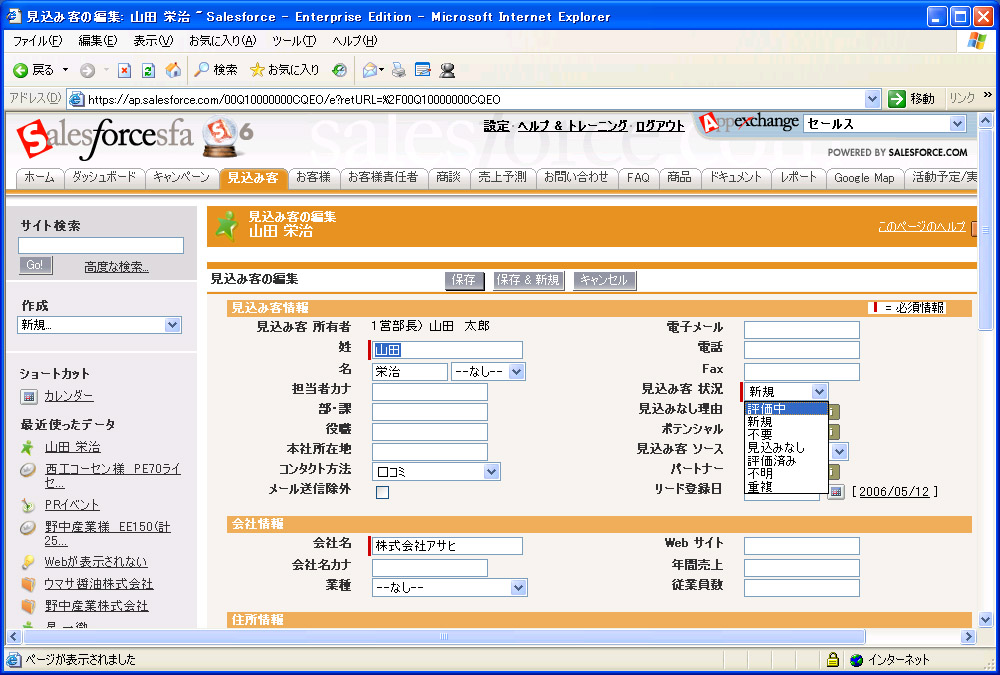Open the このページのヘルプ link
This screenshot has height=675, width=1000.
(x=922, y=226)
